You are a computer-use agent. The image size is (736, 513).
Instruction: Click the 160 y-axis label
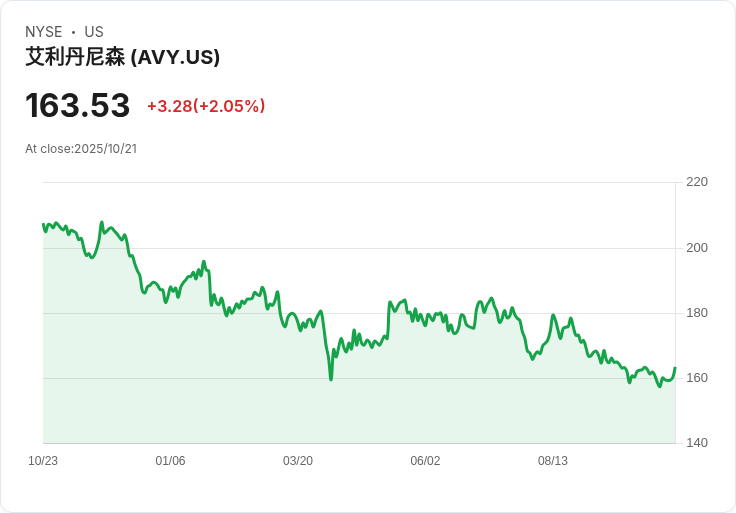point(696,378)
